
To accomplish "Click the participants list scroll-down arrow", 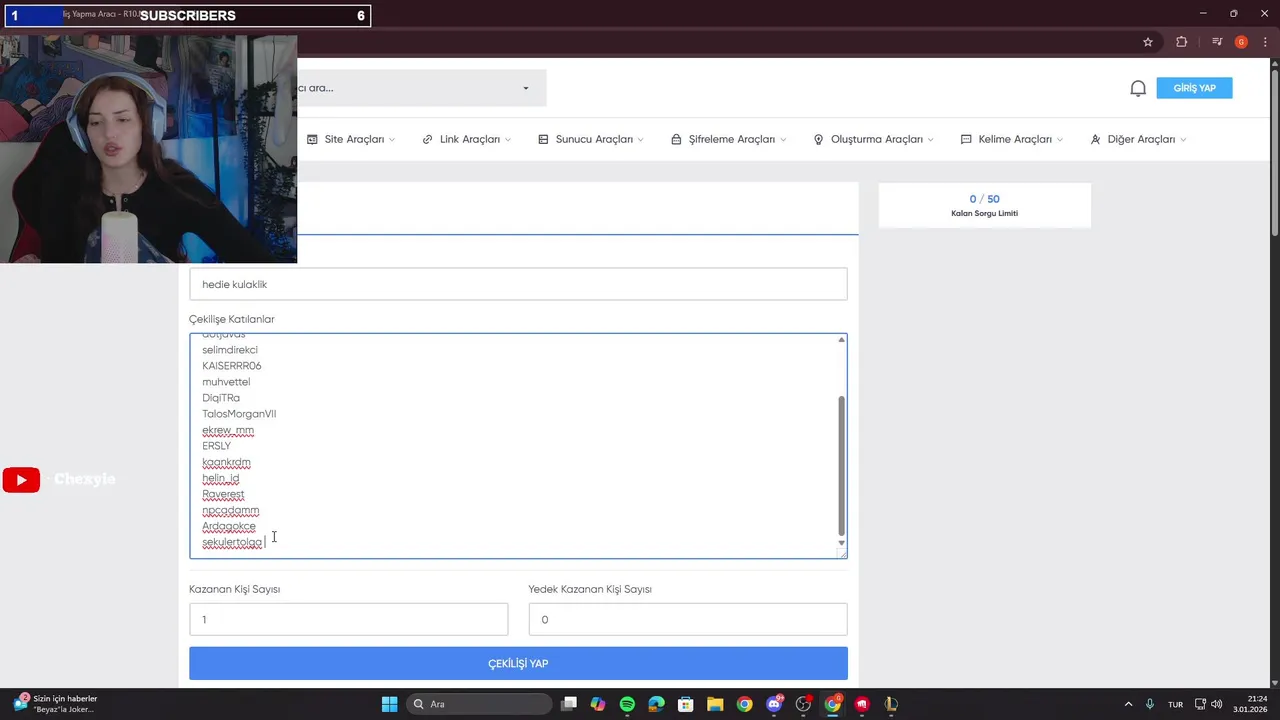I will point(841,543).
